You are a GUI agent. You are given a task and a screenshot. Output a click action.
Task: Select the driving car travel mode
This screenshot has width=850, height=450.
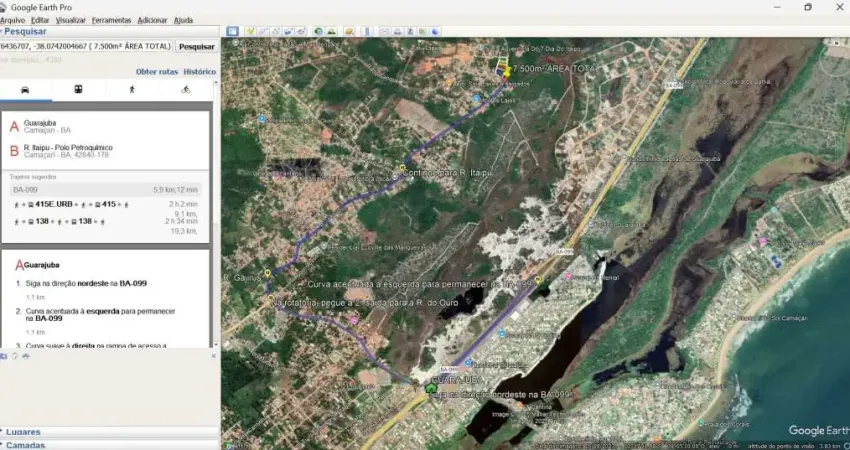(x=26, y=89)
